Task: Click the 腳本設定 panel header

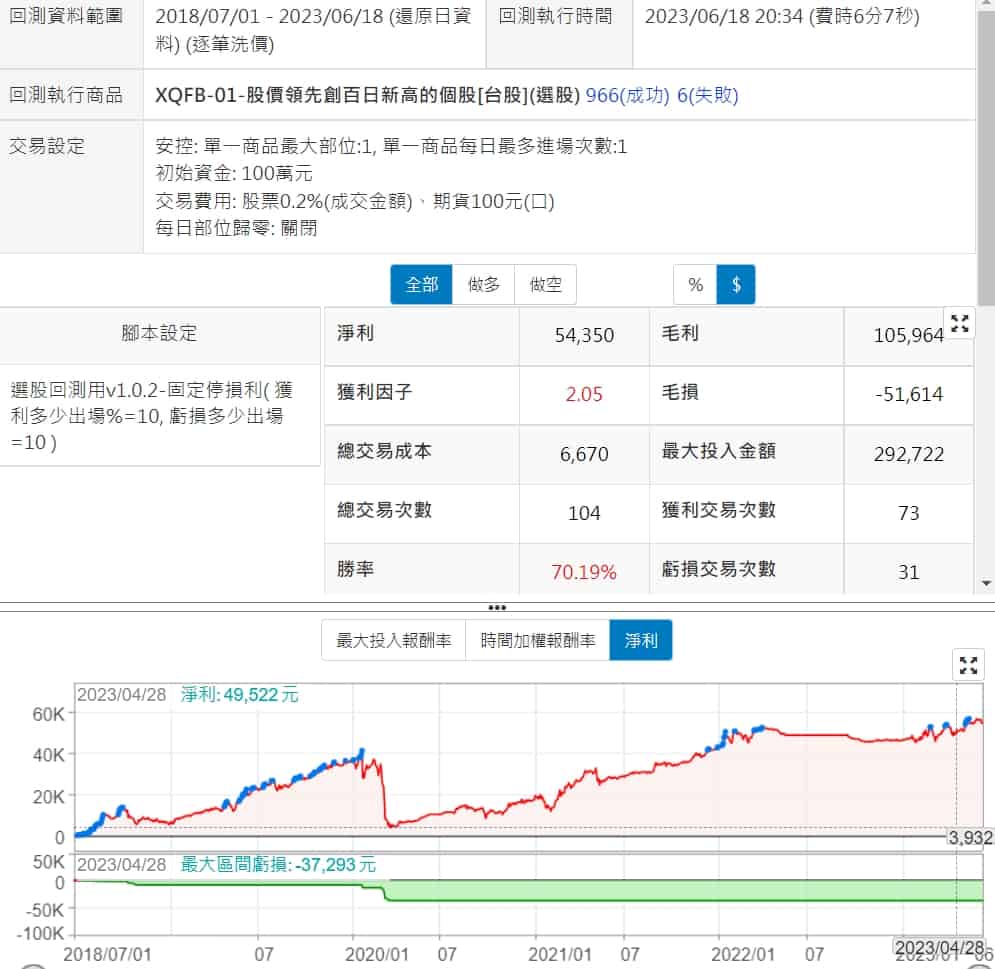Action: [160, 334]
